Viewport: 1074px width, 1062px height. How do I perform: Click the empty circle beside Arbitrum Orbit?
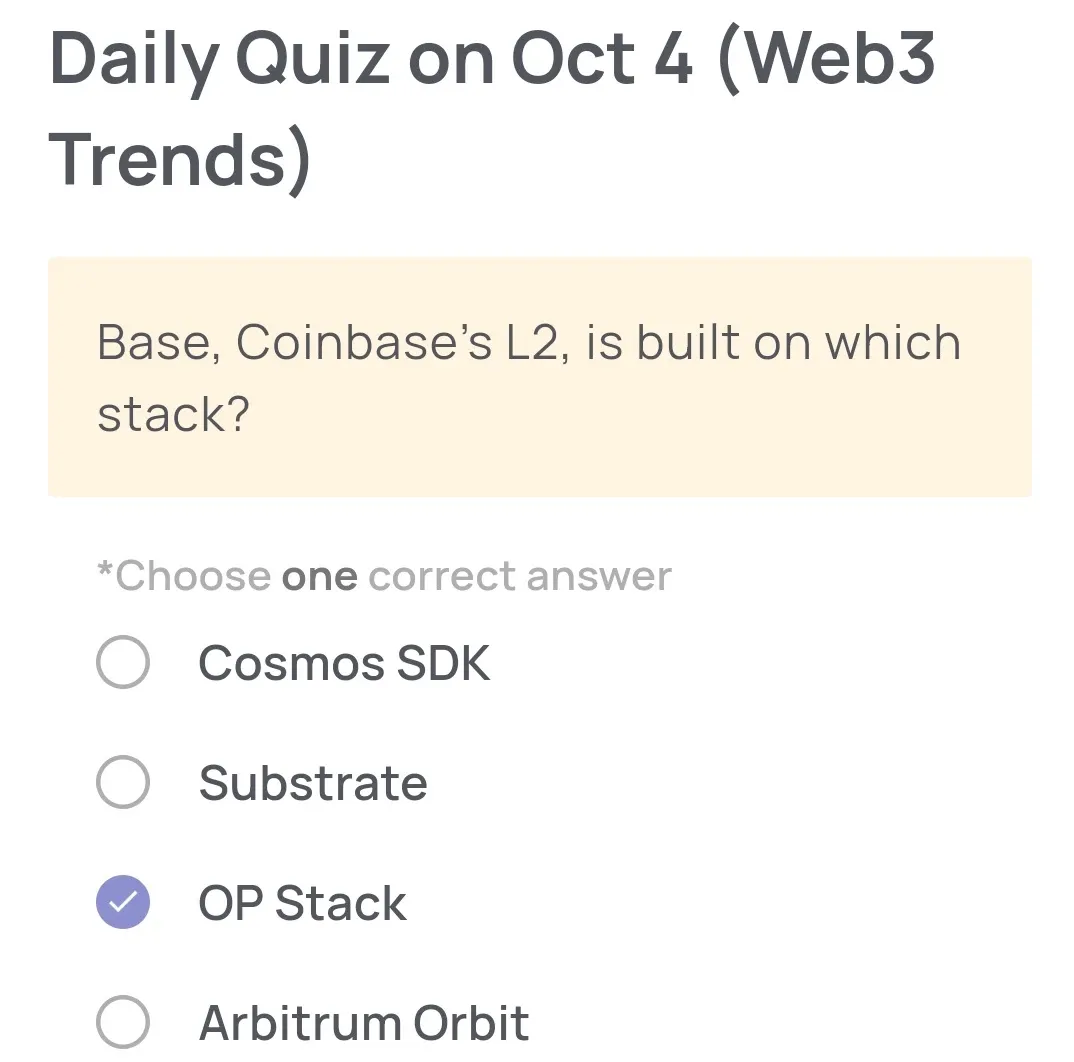[x=122, y=1022]
